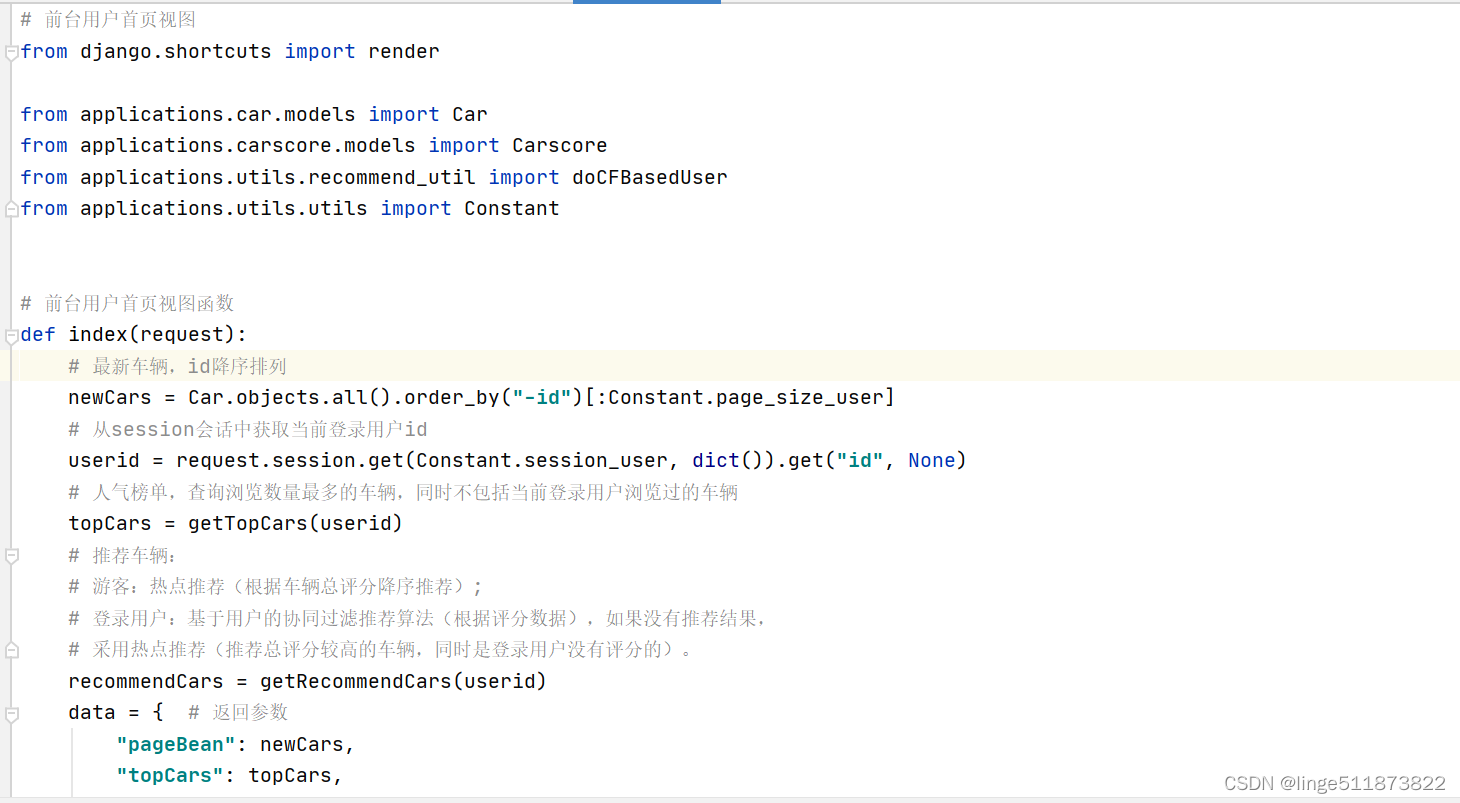
Task: Click the comment beginning '# 人气榜单'
Action: (403, 492)
